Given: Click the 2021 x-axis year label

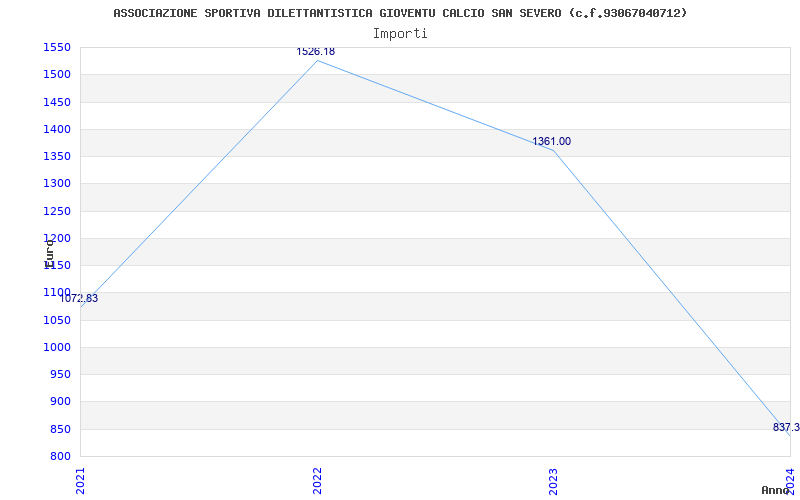Looking at the screenshot, I should coord(81,481).
